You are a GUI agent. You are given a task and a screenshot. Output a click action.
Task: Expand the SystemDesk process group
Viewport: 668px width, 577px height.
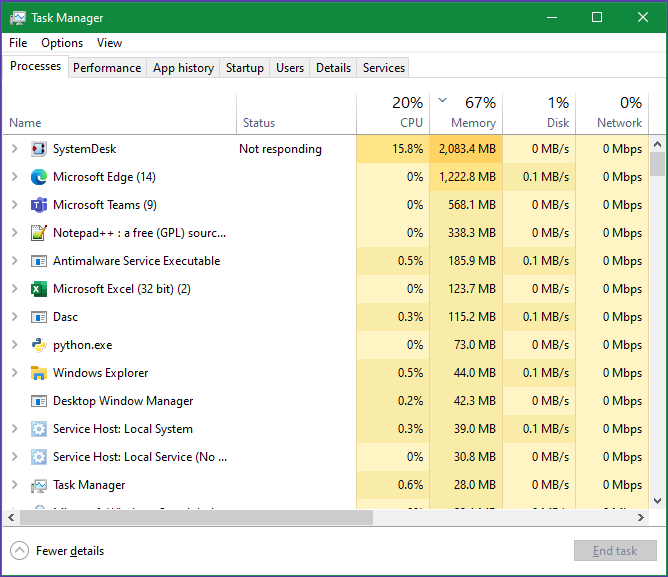[x=14, y=149]
